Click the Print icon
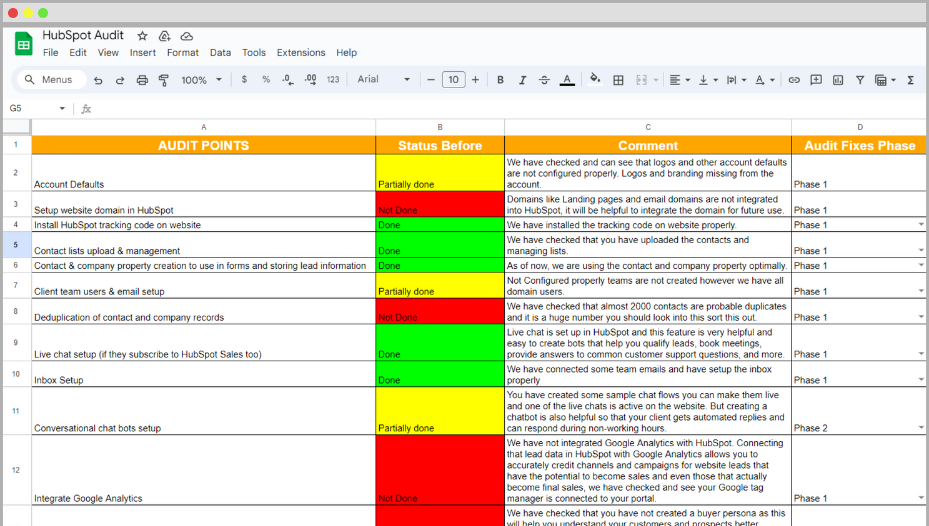The width and height of the screenshot is (929, 526). pyautogui.click(x=142, y=80)
